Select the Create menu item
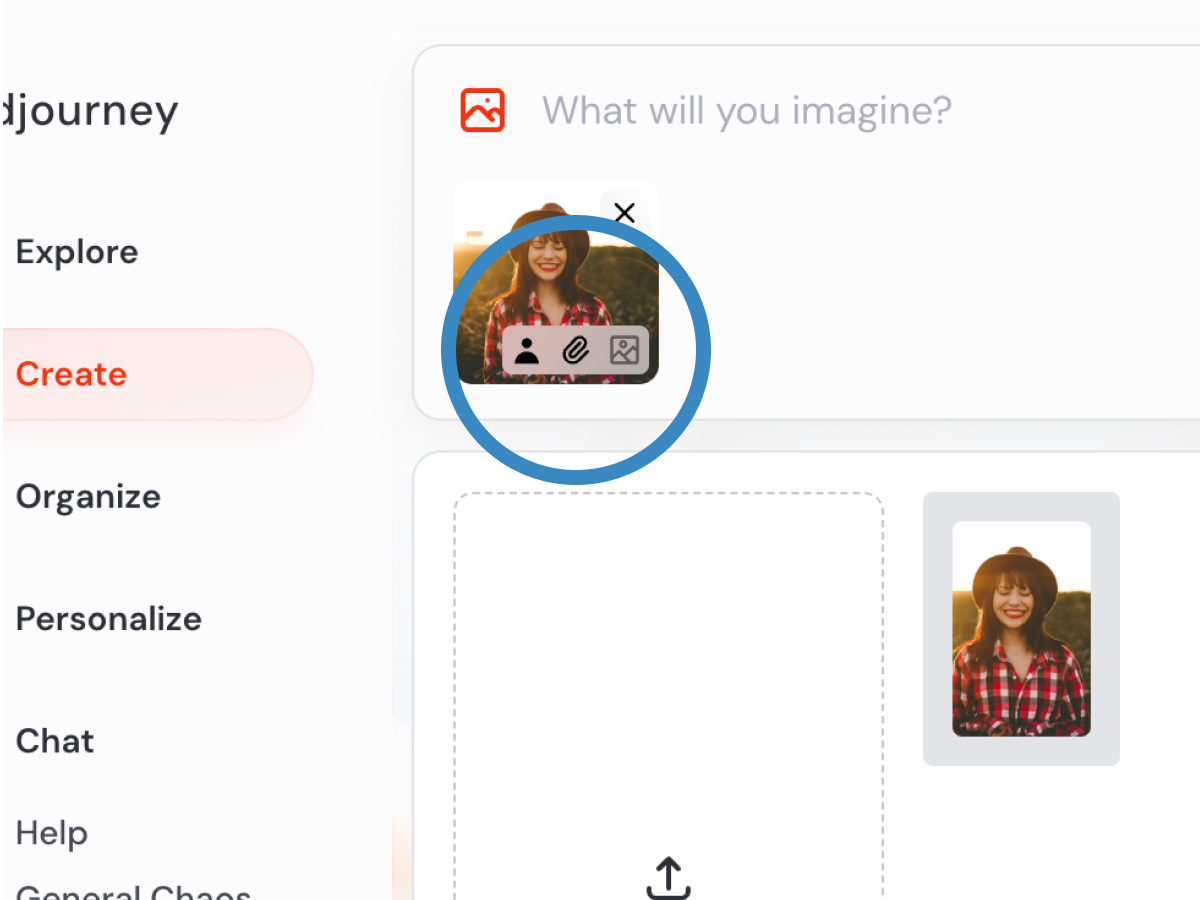Viewport: 1200px width, 900px height. [x=71, y=374]
